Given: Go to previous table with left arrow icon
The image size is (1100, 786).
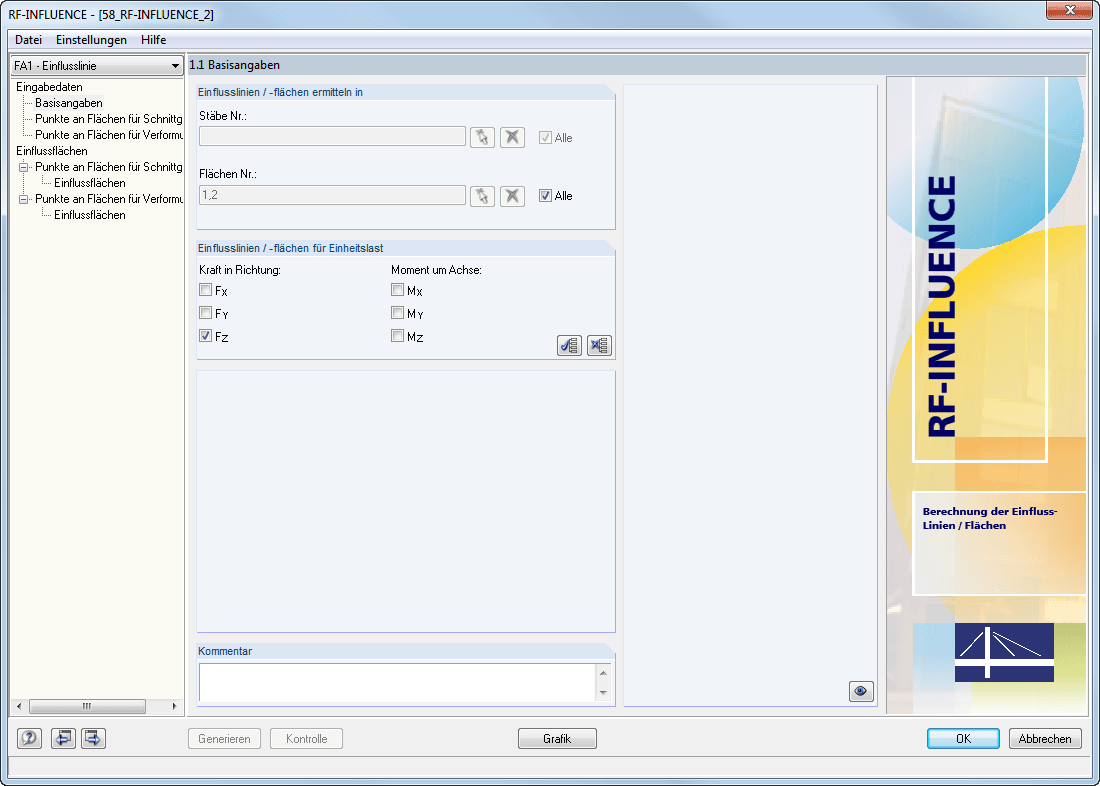Looking at the screenshot, I should [x=63, y=738].
